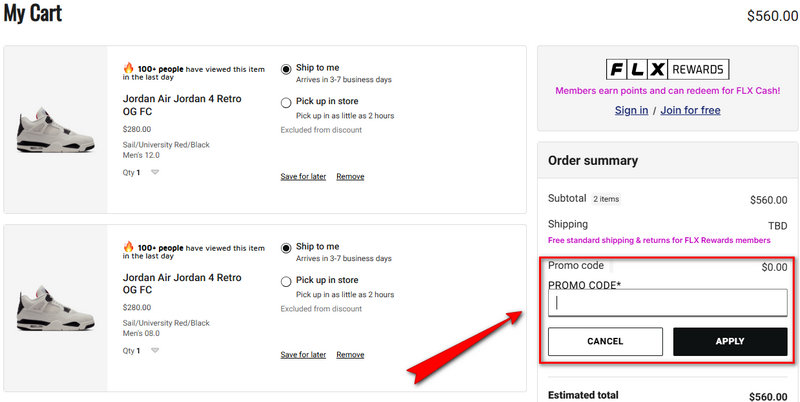Focus the promo code text field
This screenshot has height=402, width=800.
pyautogui.click(x=667, y=302)
